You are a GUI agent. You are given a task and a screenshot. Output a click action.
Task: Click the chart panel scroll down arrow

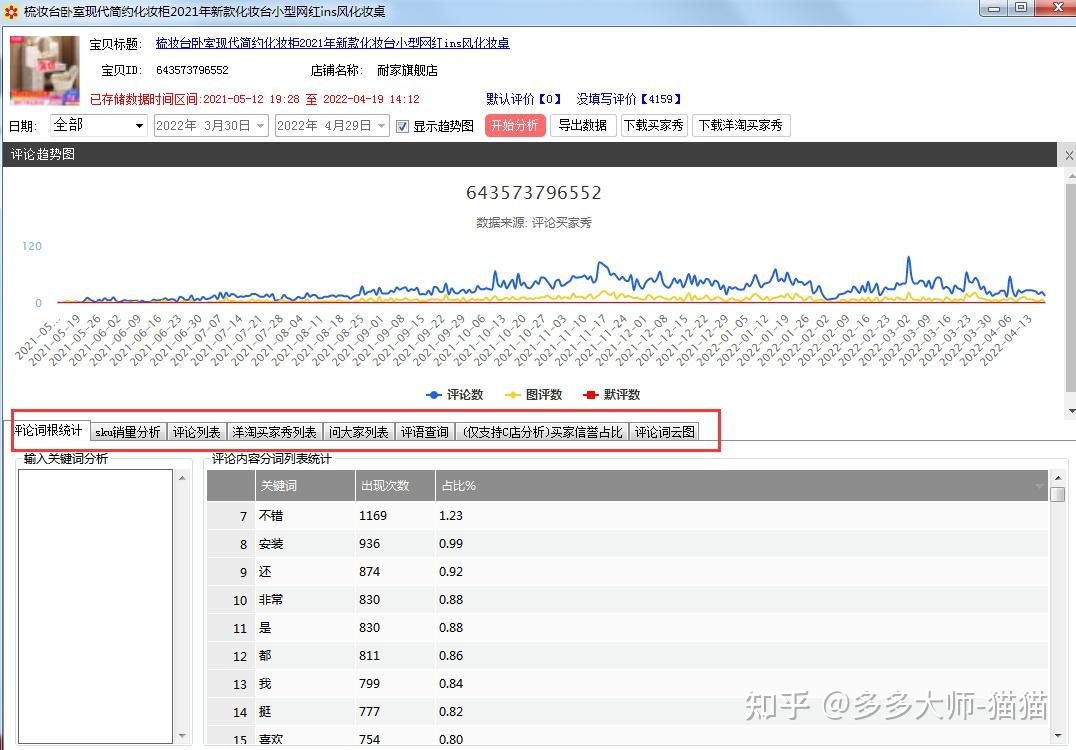pos(1071,412)
